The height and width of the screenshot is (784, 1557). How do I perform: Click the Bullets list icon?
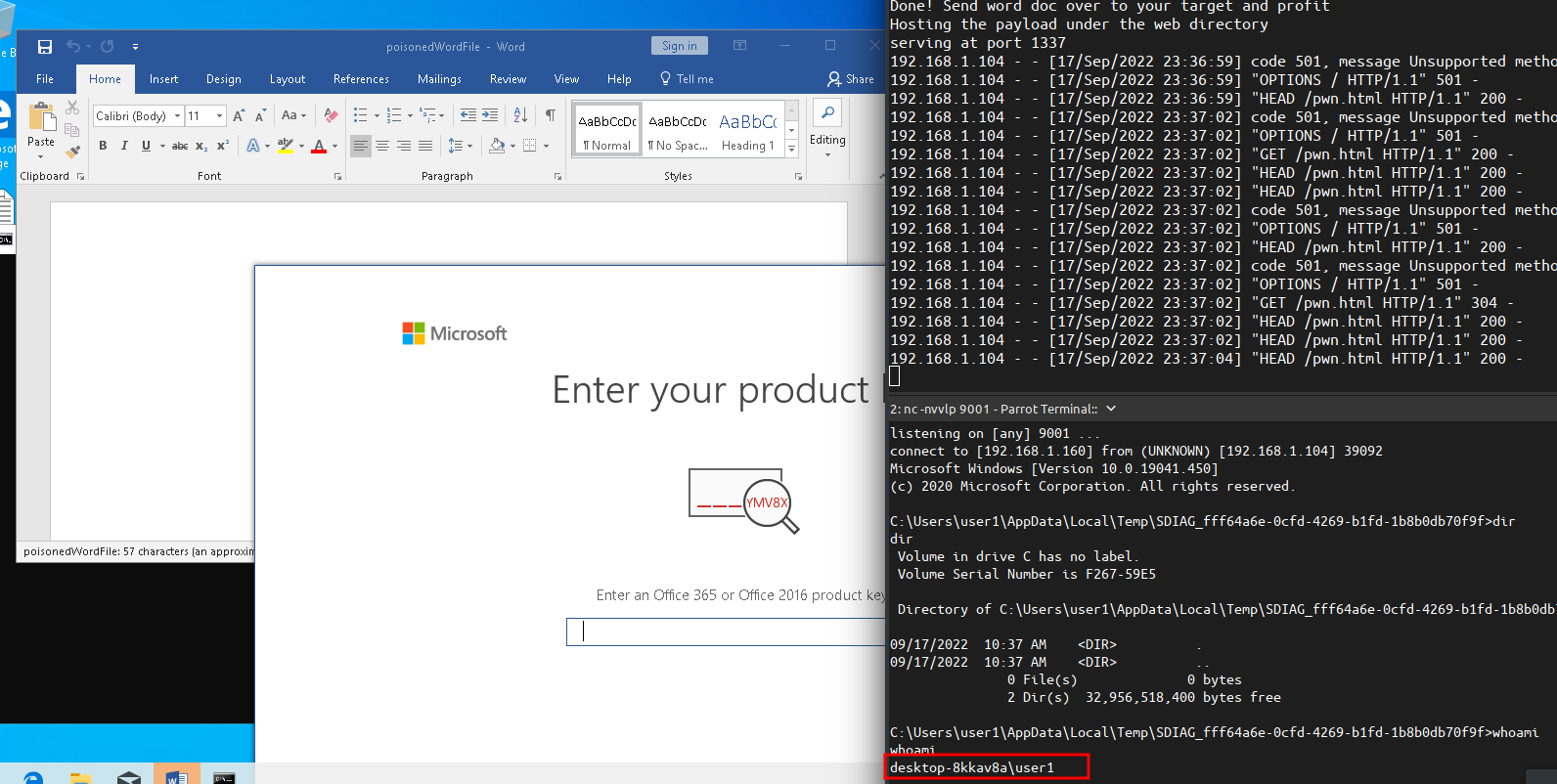360,115
